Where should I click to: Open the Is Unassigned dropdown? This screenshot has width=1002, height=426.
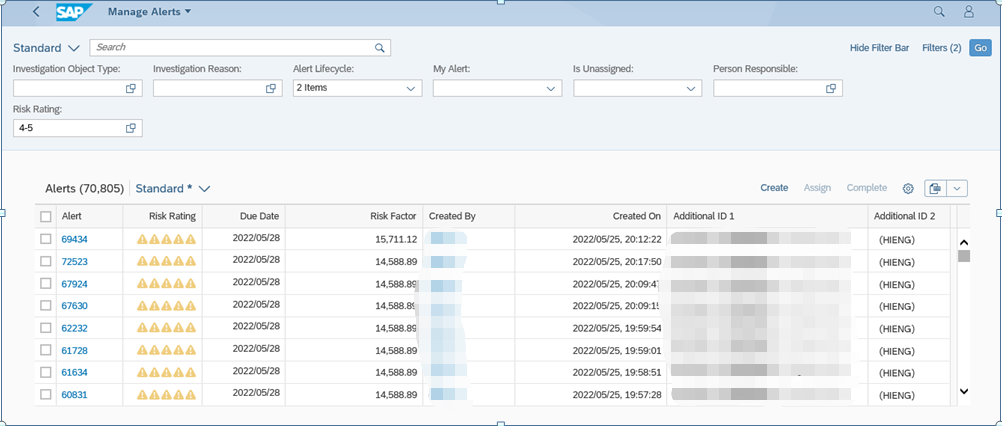[691, 88]
